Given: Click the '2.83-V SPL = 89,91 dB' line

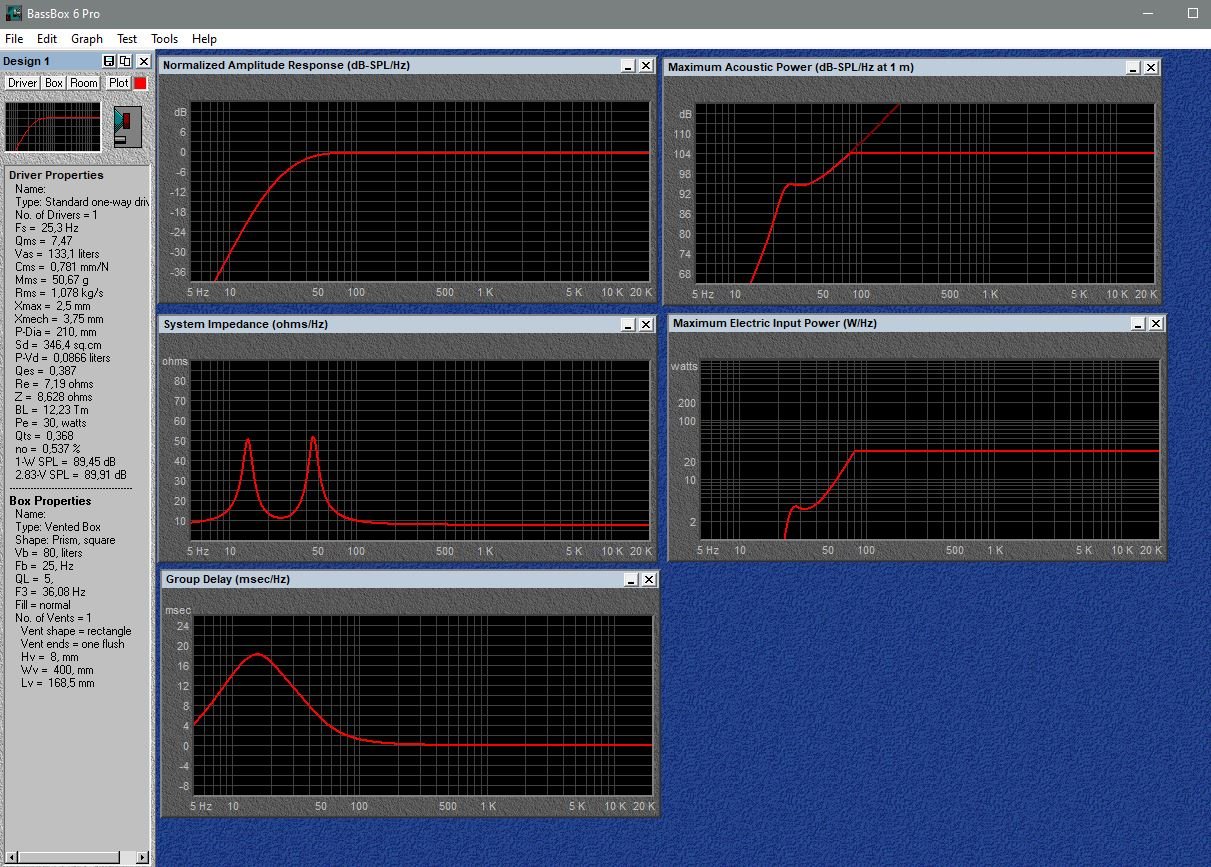Looking at the screenshot, I should (x=73, y=475).
